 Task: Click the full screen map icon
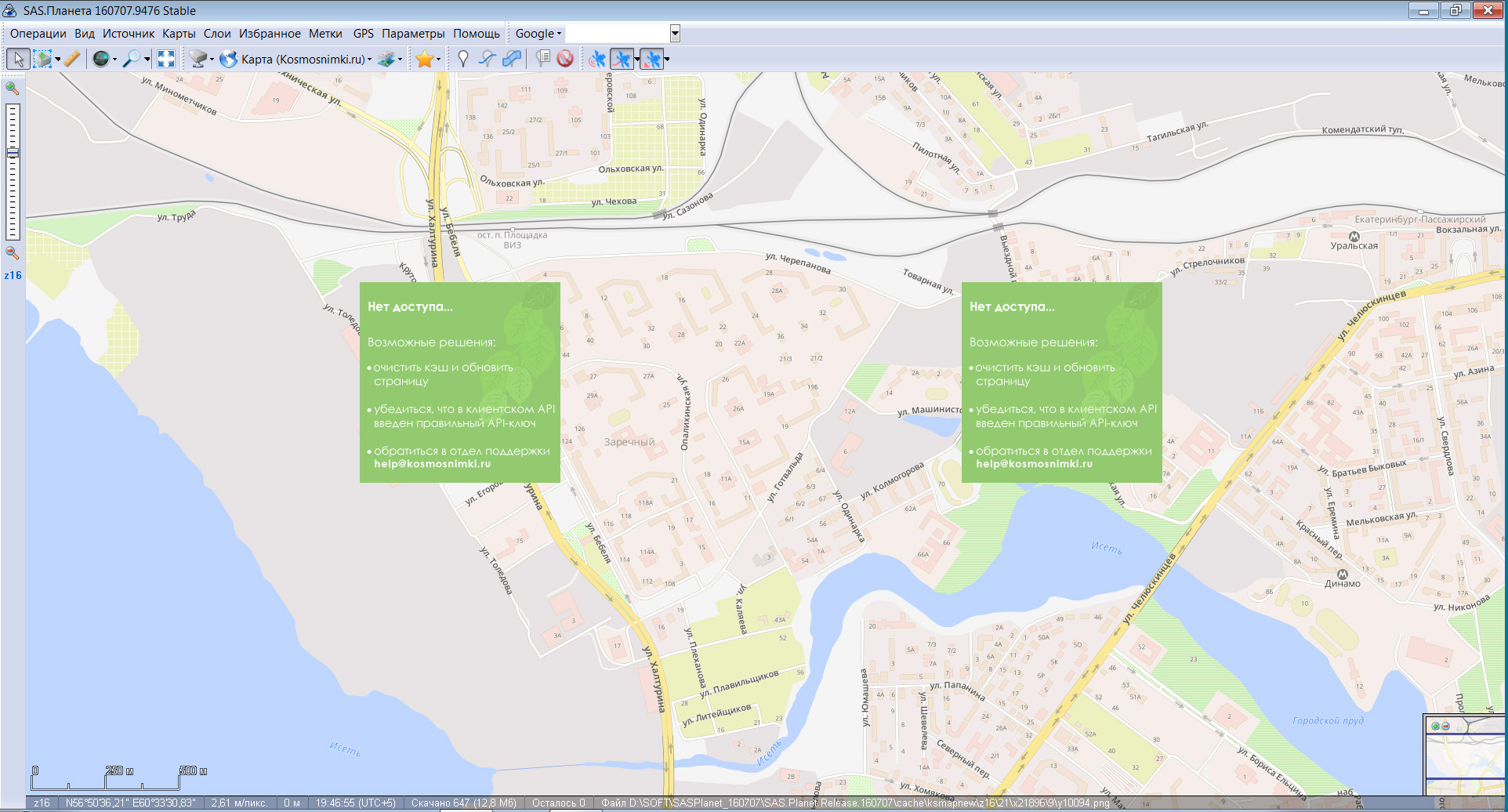coord(166,59)
